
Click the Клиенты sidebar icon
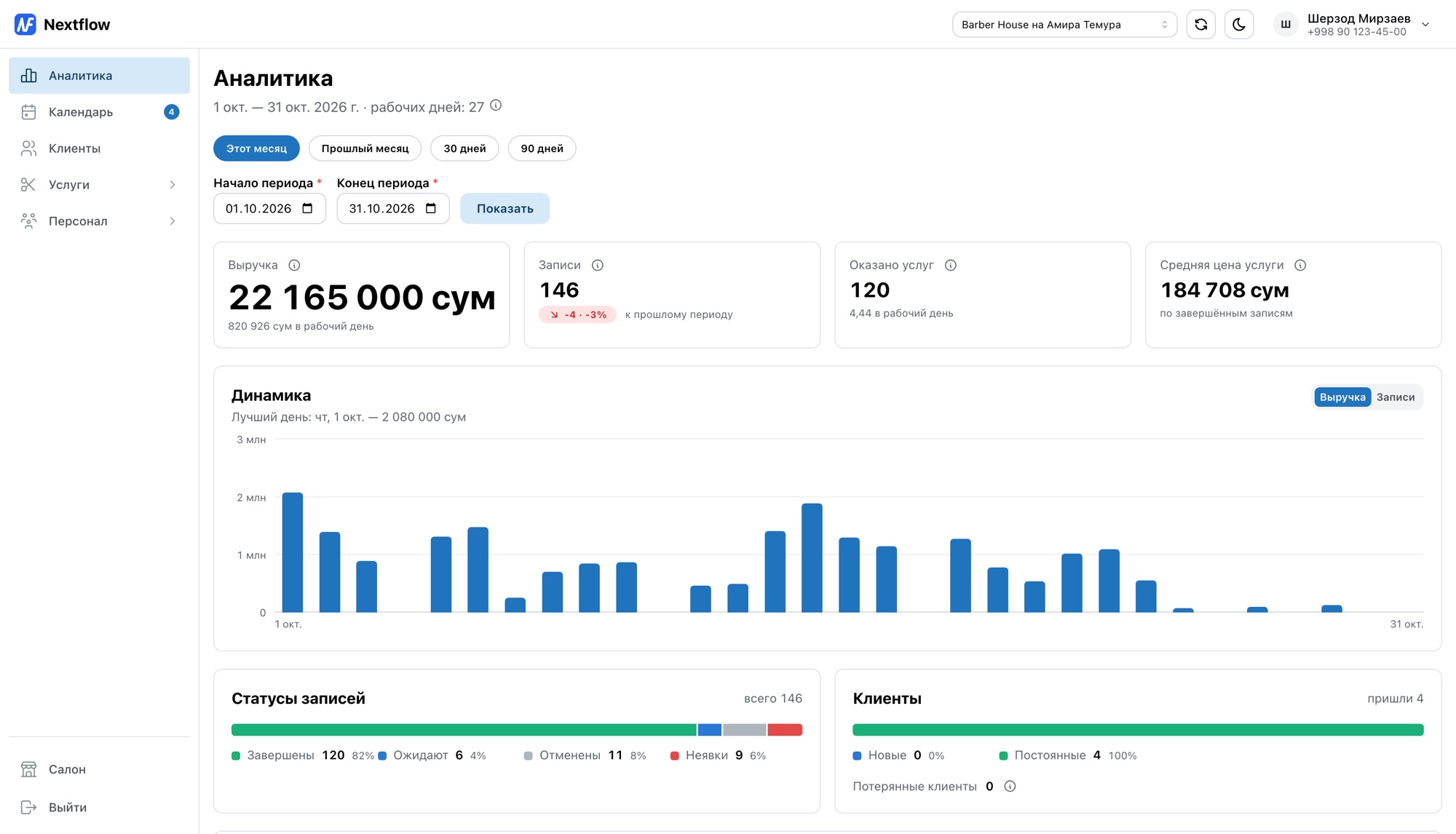[28, 148]
